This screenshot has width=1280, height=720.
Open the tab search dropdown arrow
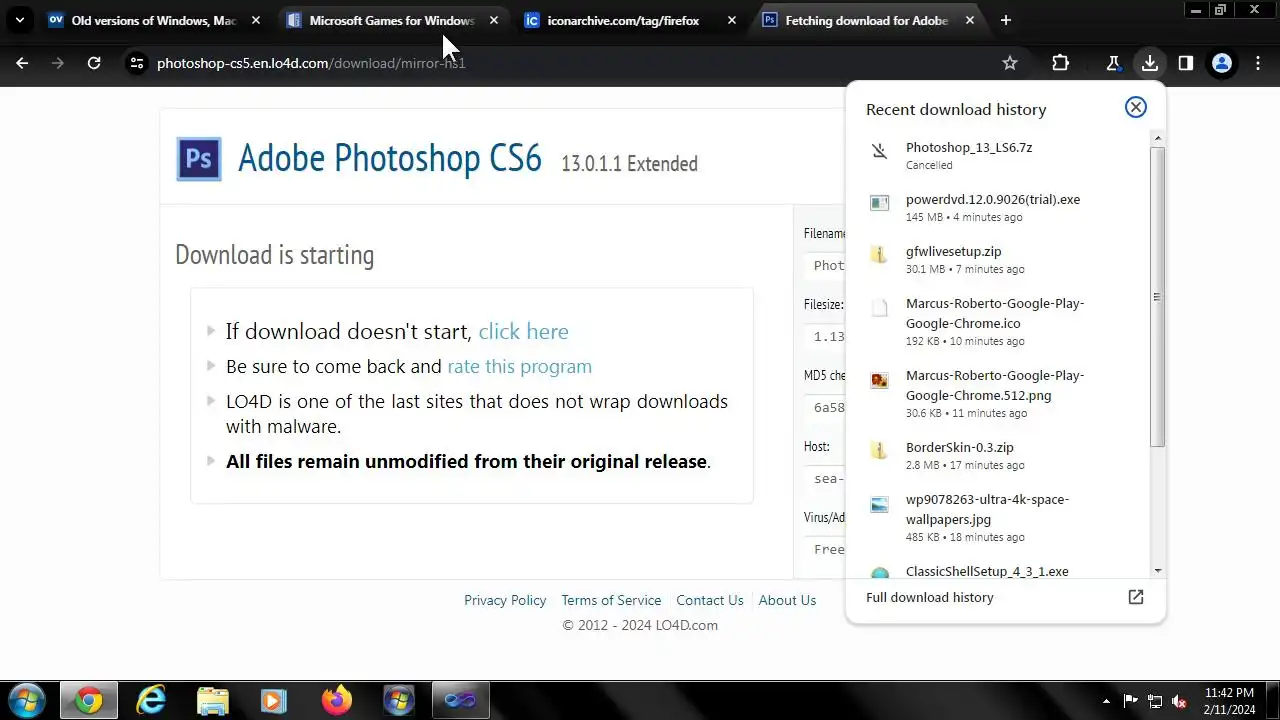click(x=19, y=20)
